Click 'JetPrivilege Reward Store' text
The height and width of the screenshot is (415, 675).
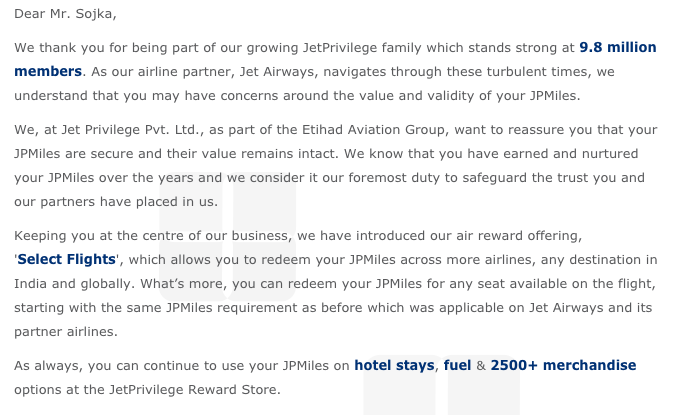(x=193, y=389)
